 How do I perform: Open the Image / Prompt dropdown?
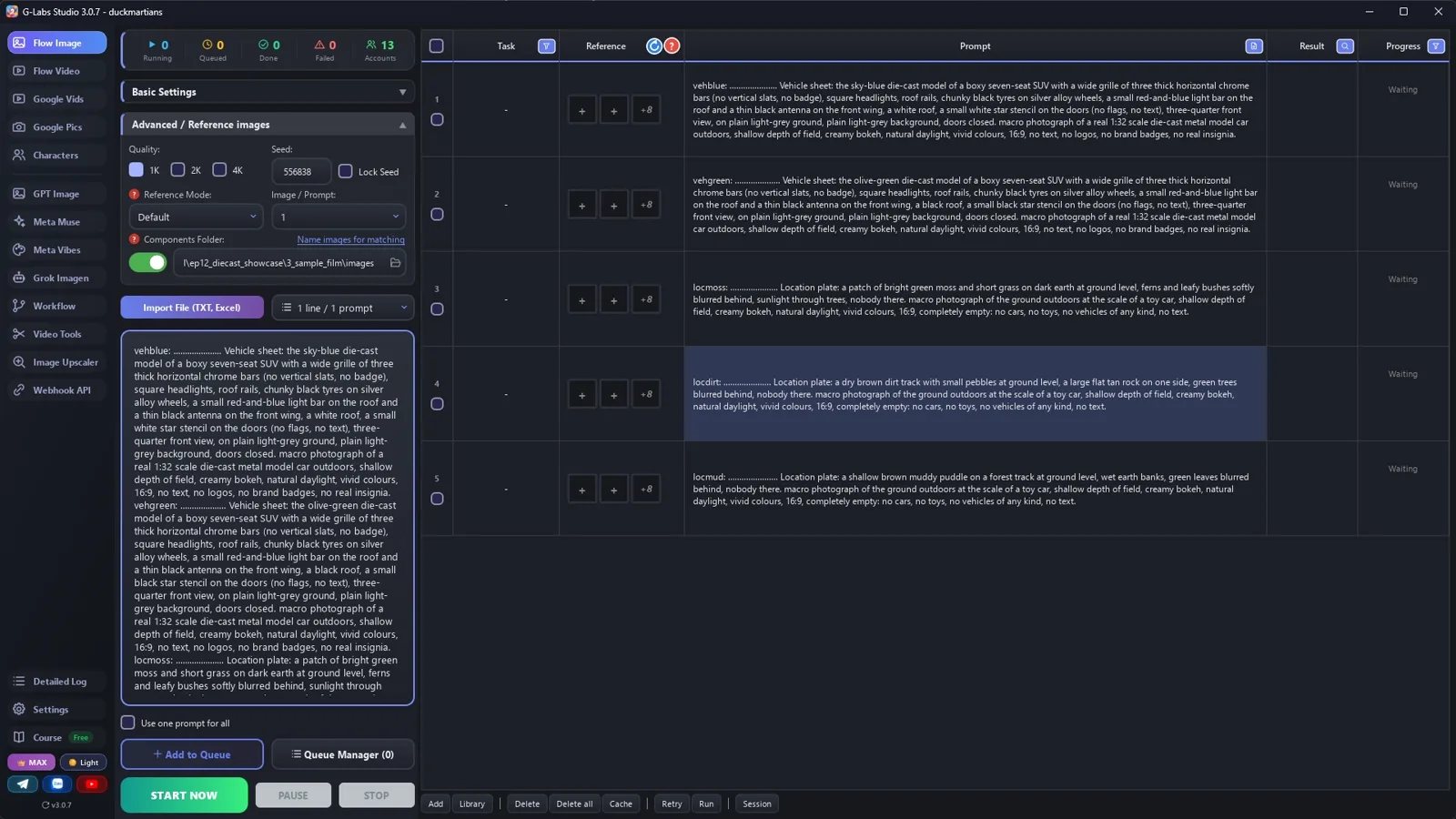(x=339, y=217)
